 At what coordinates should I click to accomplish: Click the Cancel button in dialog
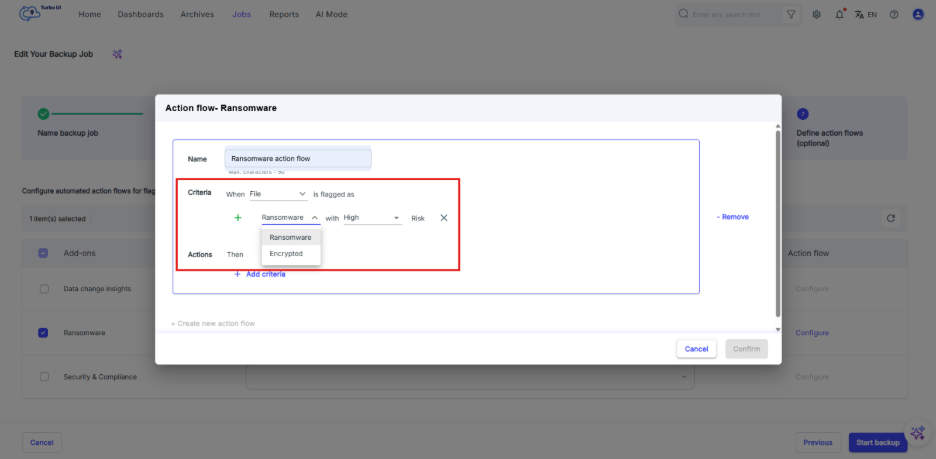click(x=696, y=349)
